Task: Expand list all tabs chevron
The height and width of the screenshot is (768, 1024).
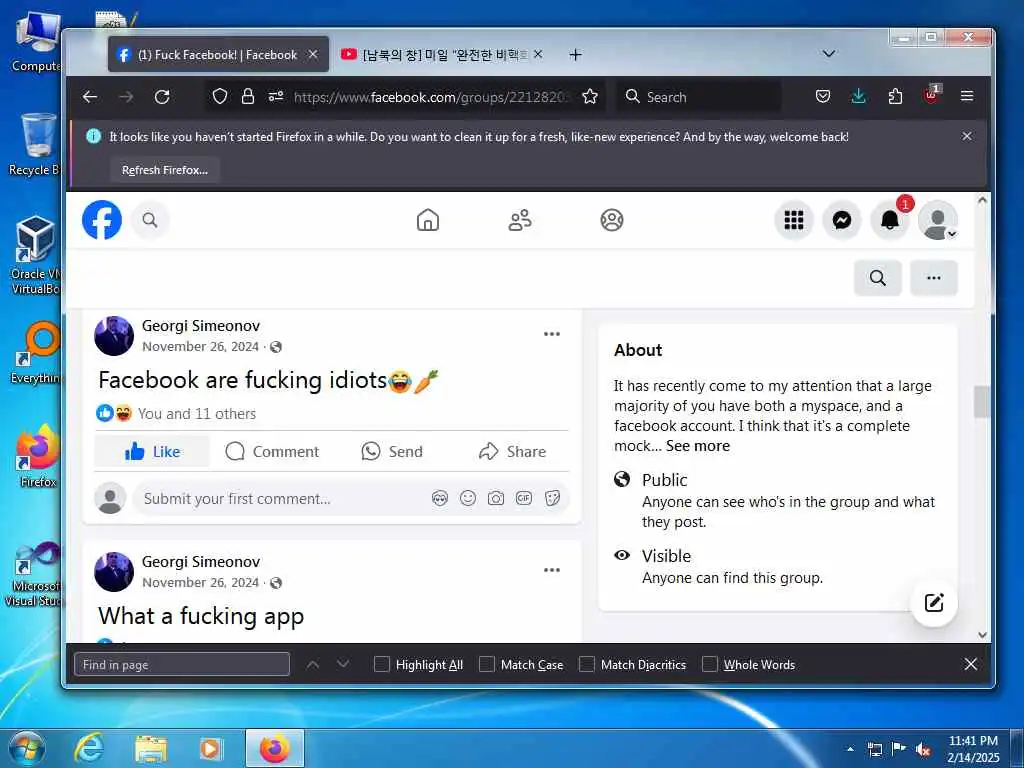Action: pyautogui.click(x=829, y=54)
